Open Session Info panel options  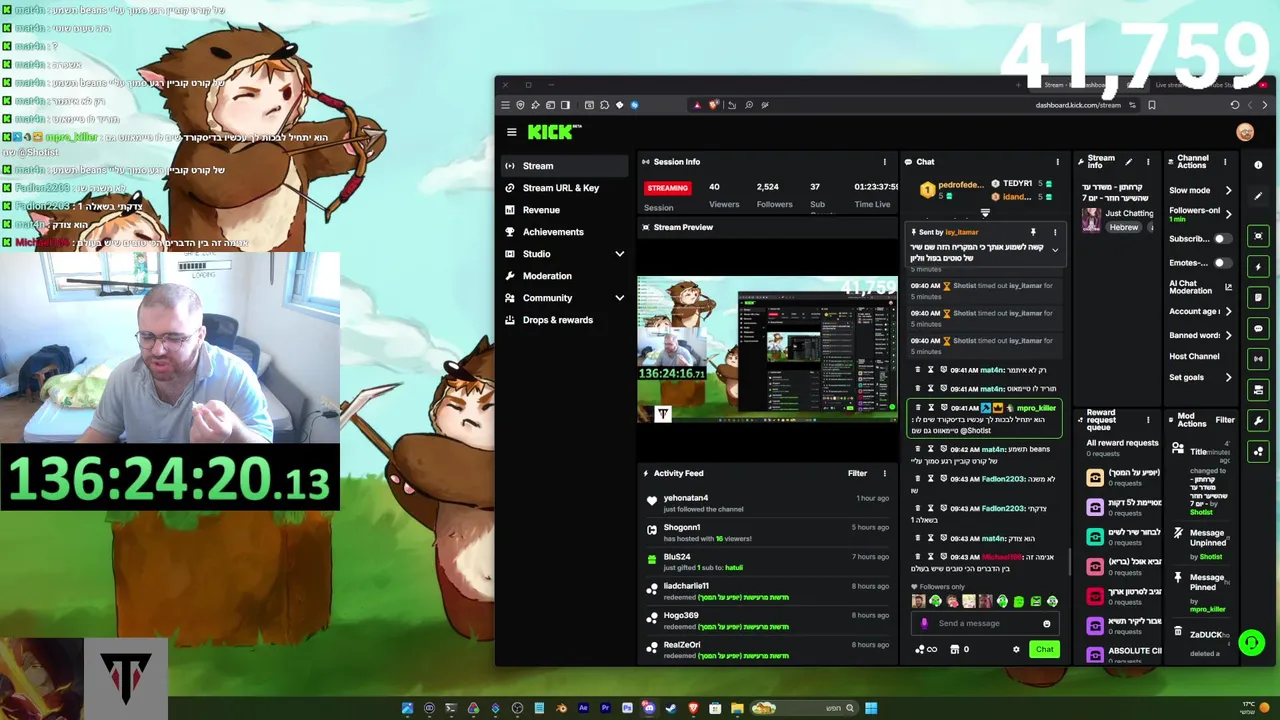tap(884, 162)
